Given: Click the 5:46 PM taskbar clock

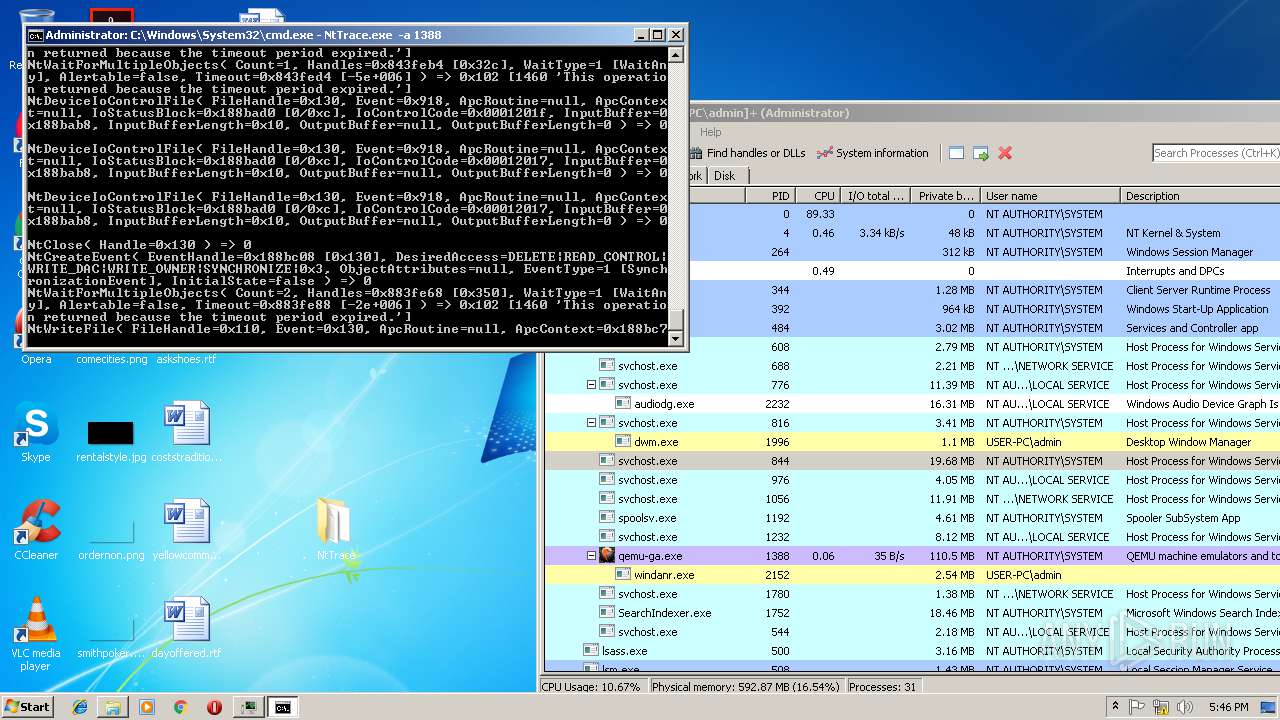Looking at the screenshot, I should 1228,707.
